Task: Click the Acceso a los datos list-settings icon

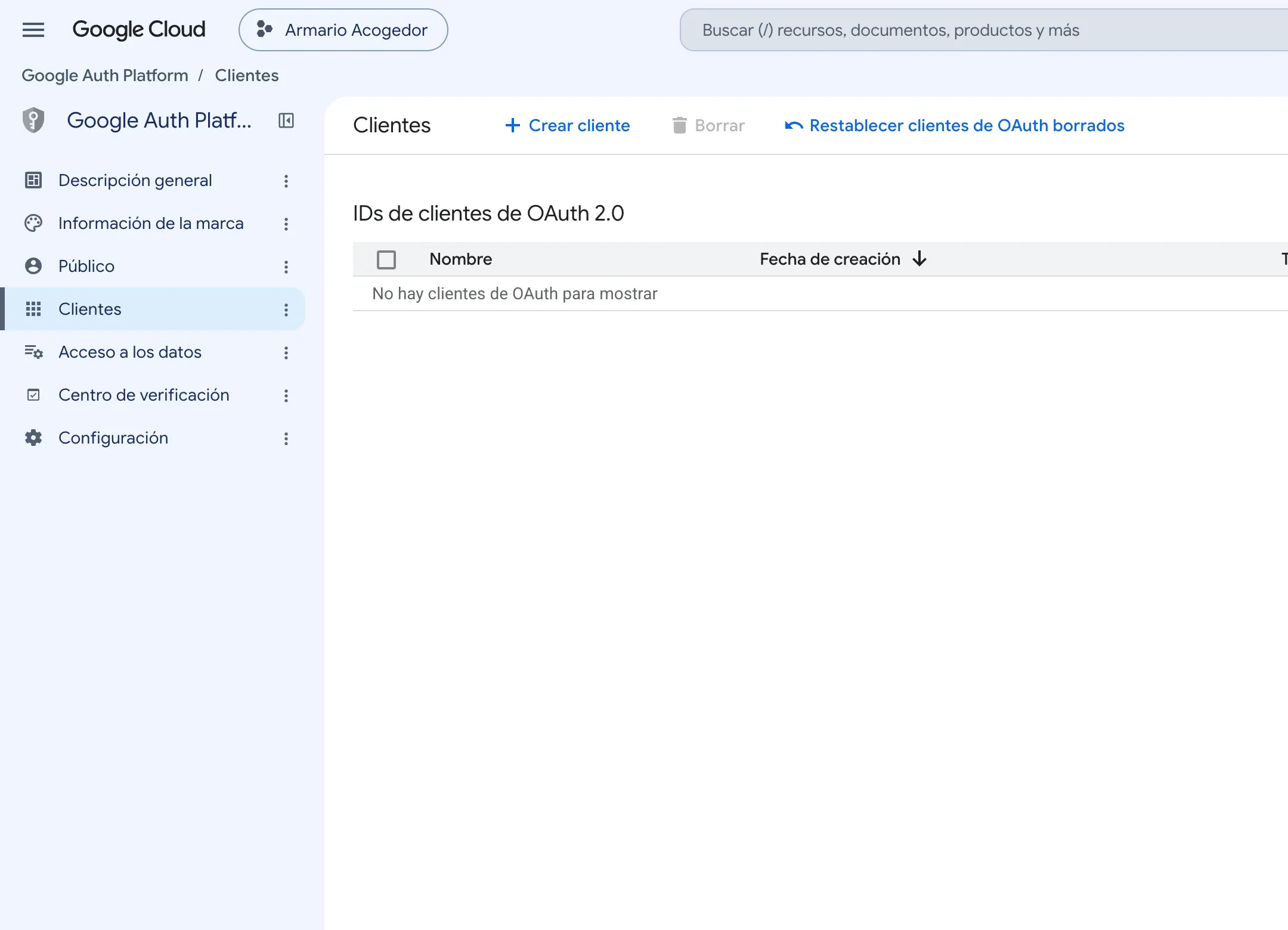Action: pyautogui.click(x=33, y=352)
